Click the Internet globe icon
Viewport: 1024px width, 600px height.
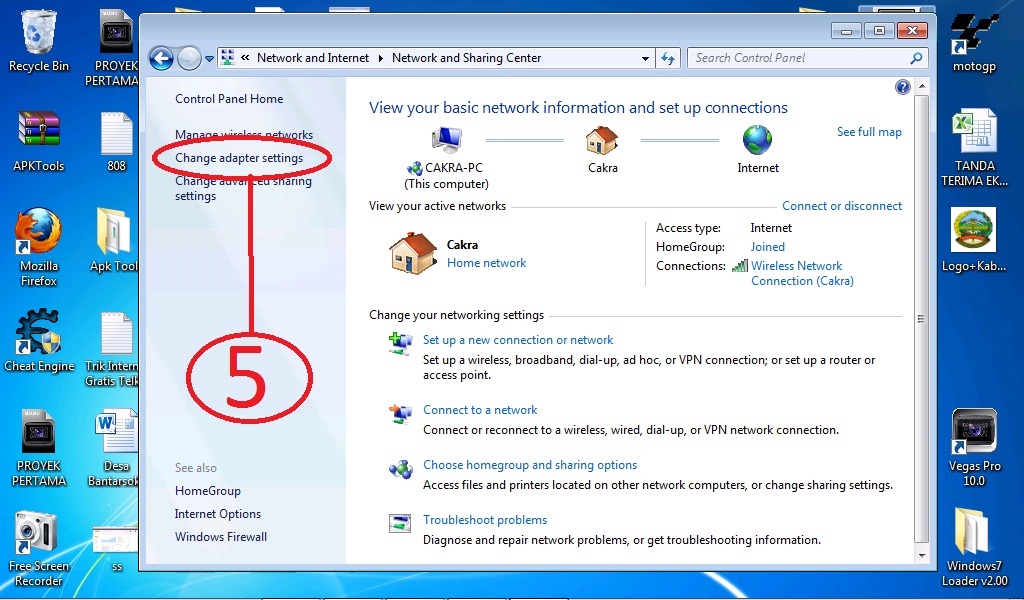coord(757,140)
